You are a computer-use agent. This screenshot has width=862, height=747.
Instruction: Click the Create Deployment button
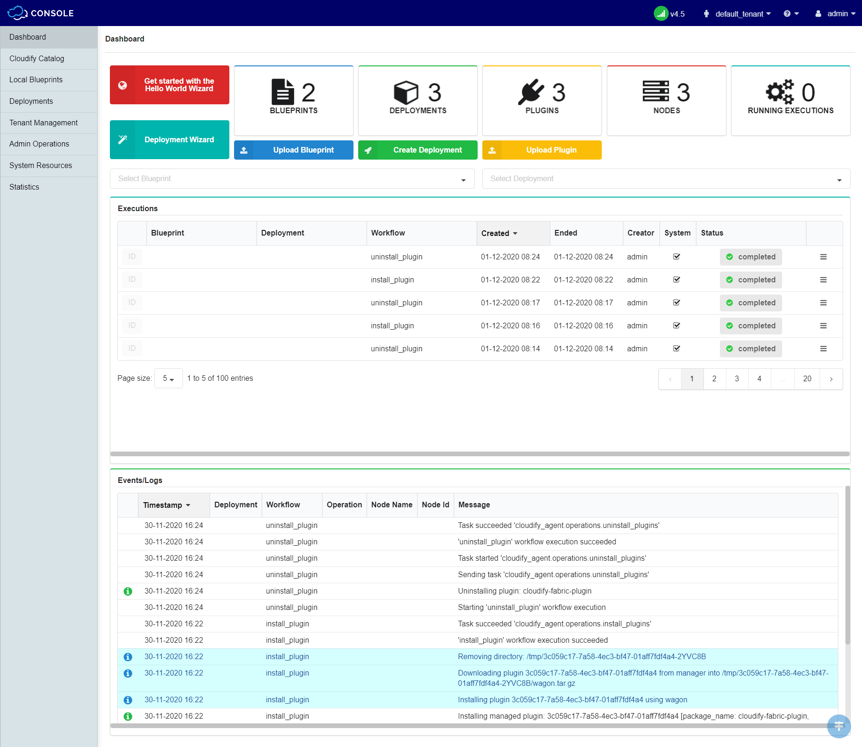[417, 150]
